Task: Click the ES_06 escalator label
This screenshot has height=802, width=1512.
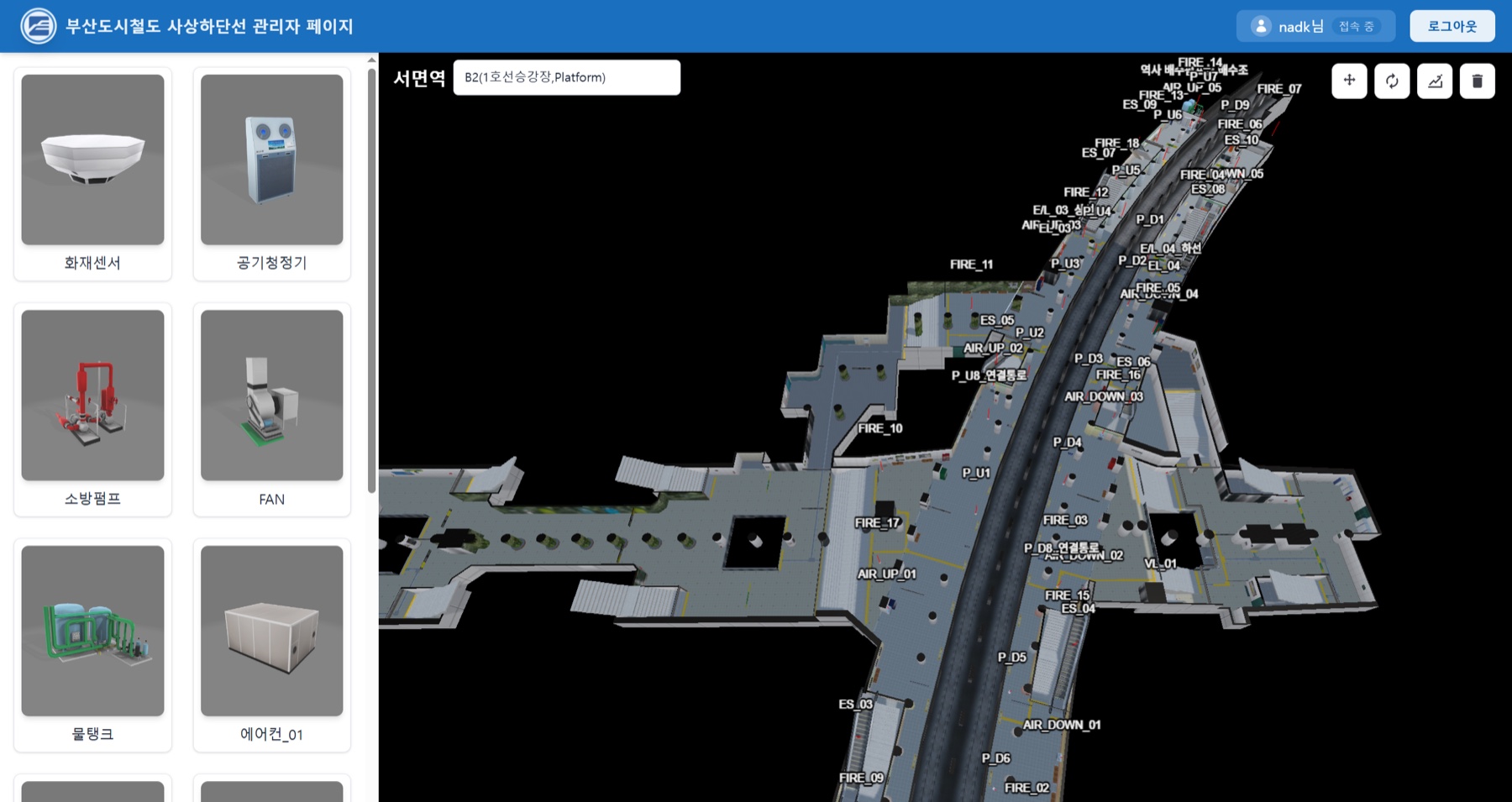Action: point(1133,362)
